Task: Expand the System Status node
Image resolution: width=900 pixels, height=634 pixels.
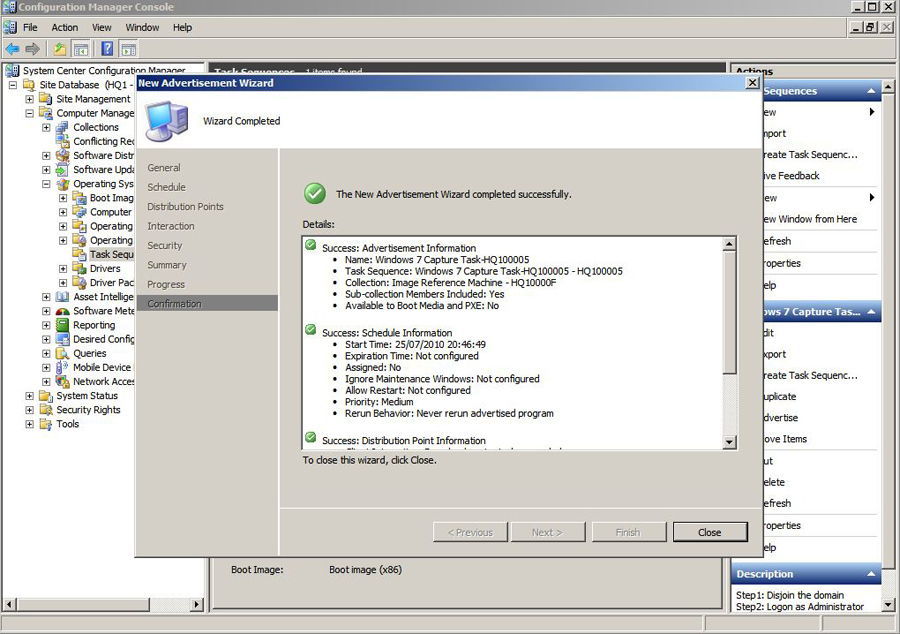Action: point(29,396)
